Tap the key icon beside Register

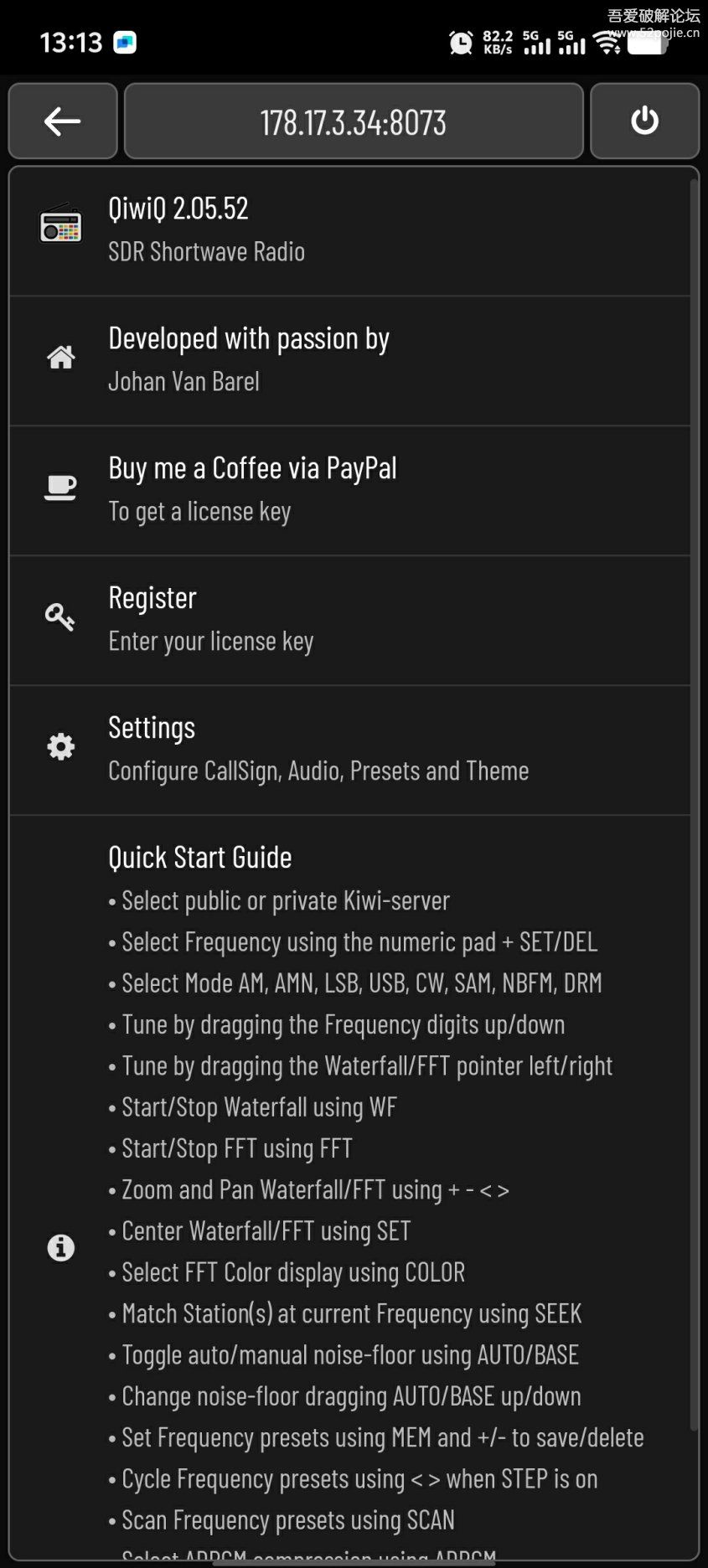(60, 617)
